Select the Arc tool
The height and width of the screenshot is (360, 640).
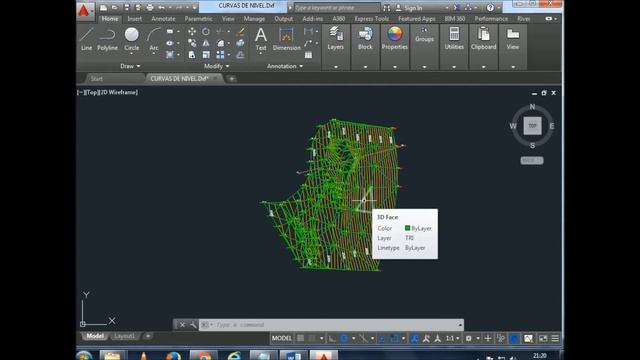(153, 39)
